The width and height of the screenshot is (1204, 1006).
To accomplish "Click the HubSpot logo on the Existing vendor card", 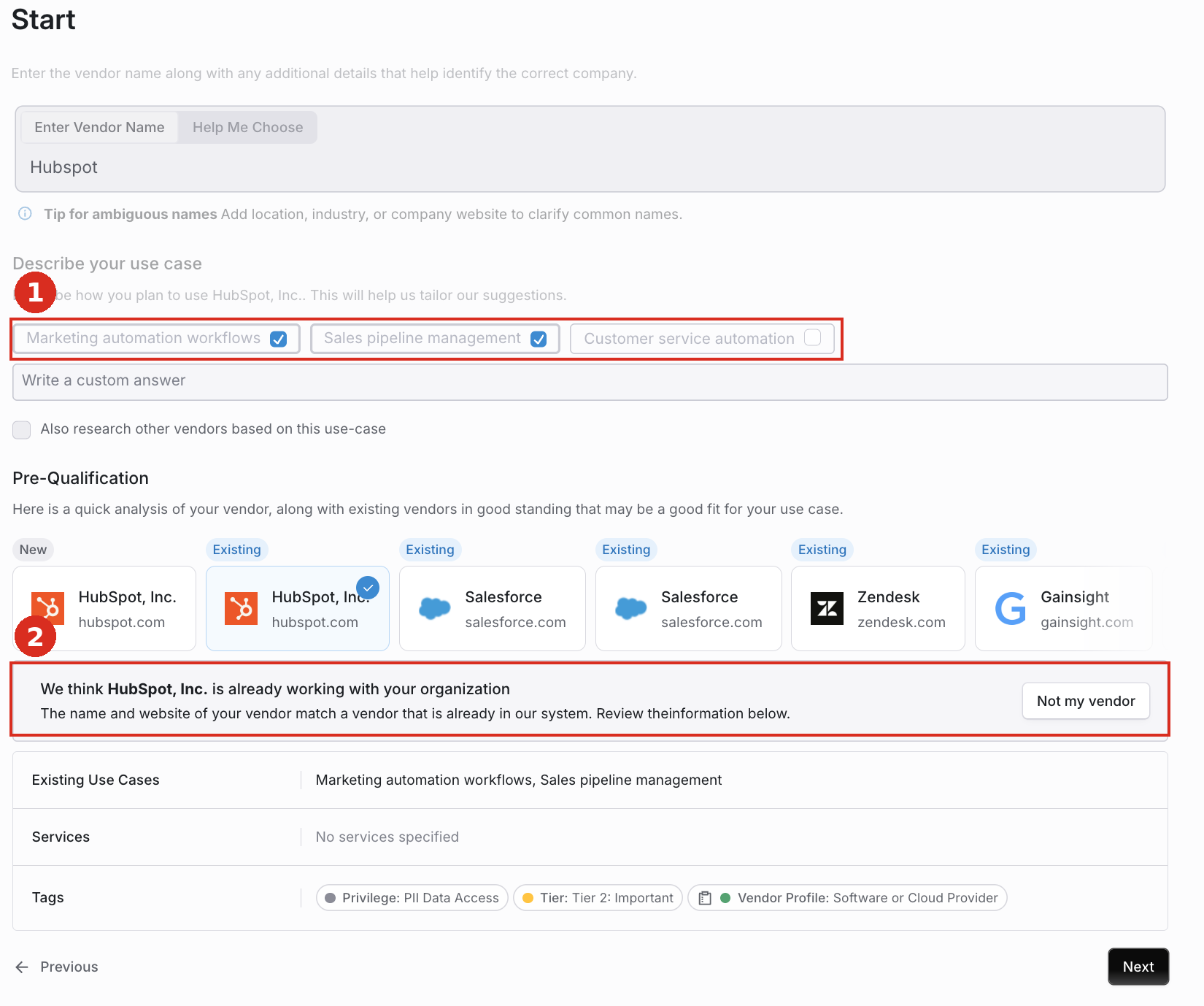I will tap(241, 608).
